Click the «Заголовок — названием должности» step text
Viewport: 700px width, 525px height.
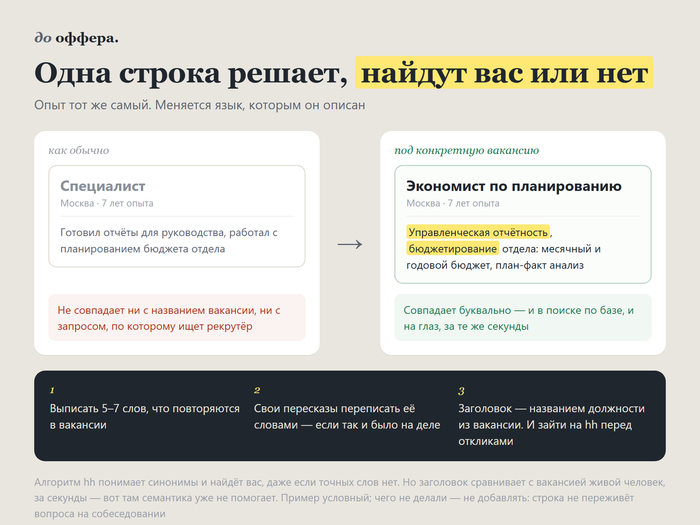click(551, 425)
